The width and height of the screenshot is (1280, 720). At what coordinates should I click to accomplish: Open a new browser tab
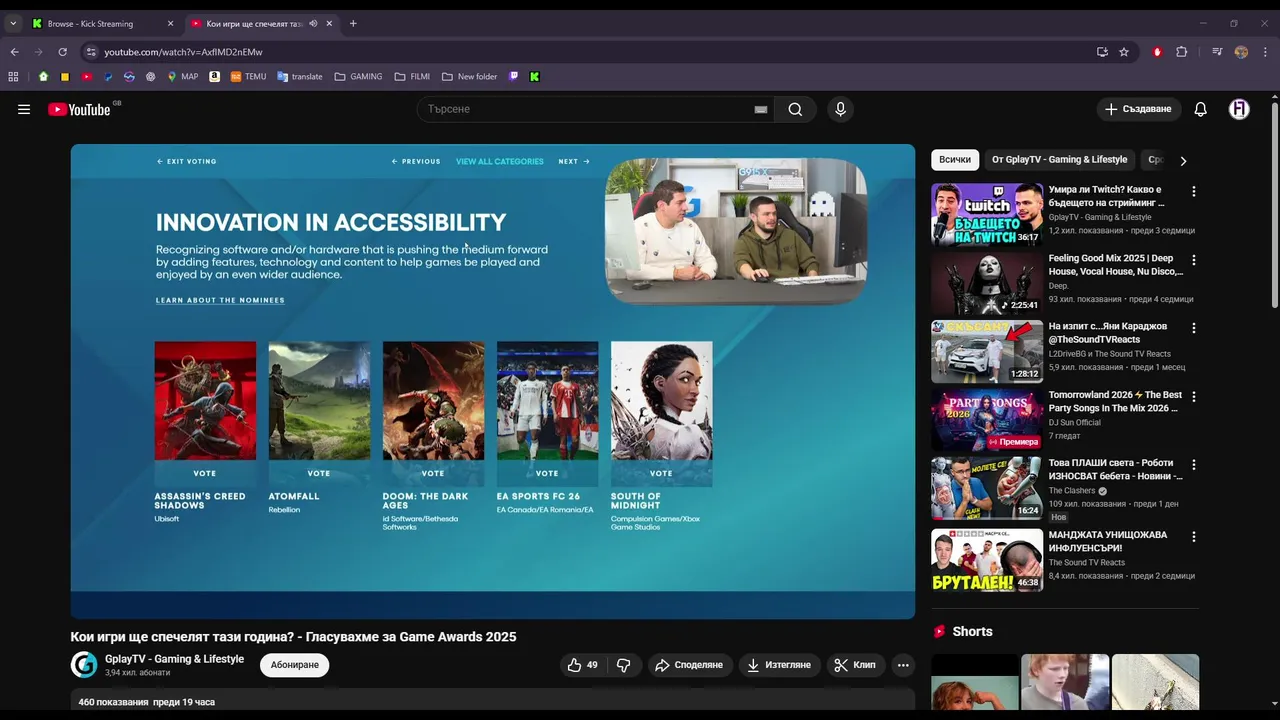pos(353,23)
